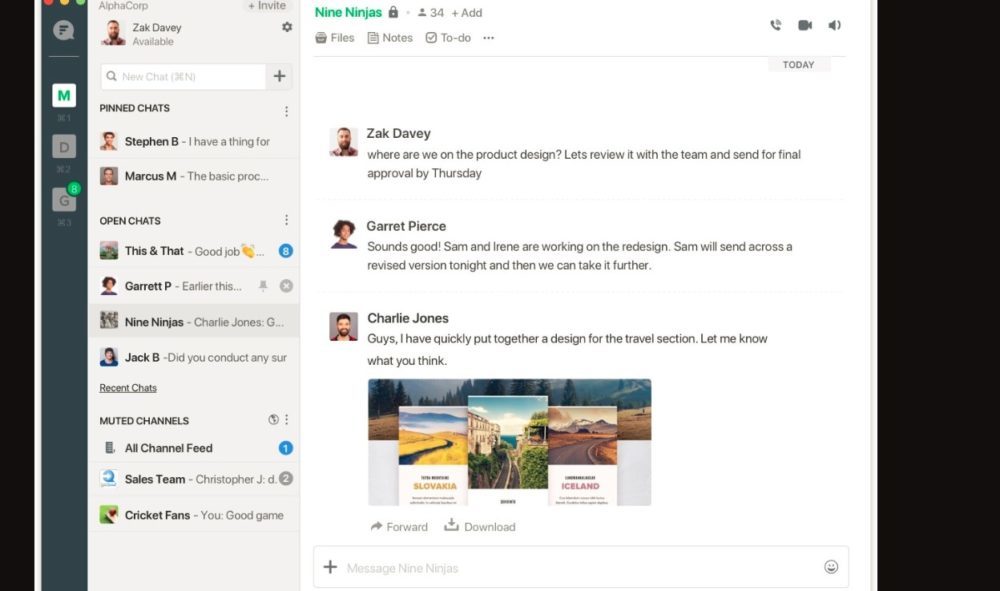Switch to the Notes tab
Viewport: 1000px width, 591px height.
click(390, 38)
